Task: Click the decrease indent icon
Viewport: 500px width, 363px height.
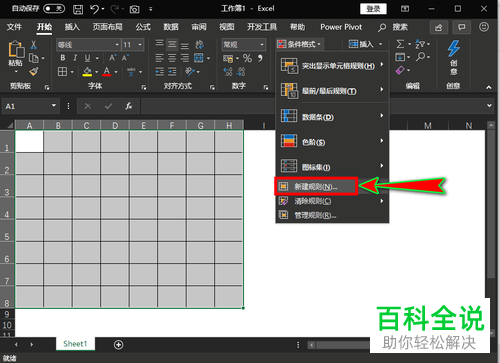Action: click(160, 71)
